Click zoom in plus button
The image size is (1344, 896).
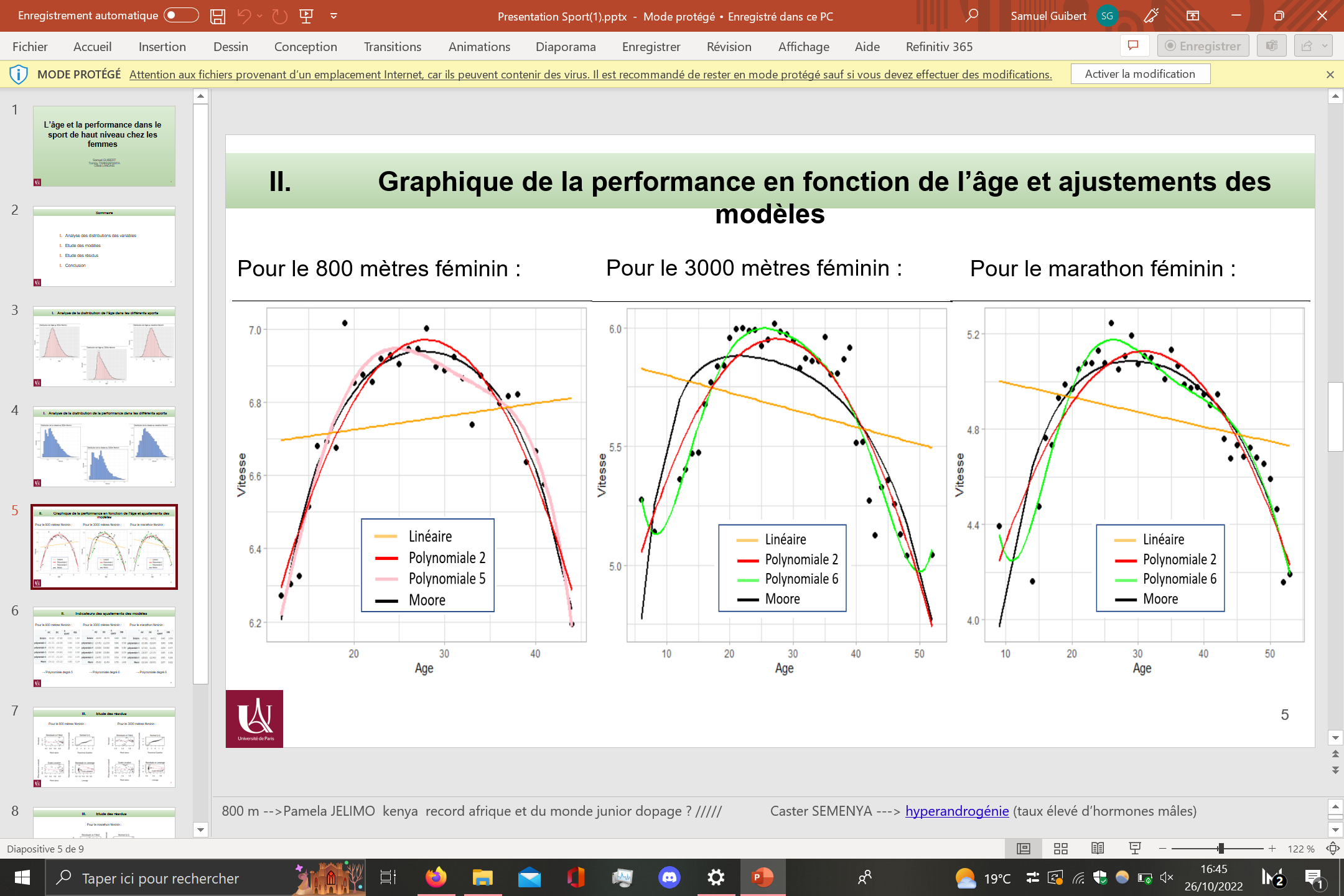coord(1272,849)
